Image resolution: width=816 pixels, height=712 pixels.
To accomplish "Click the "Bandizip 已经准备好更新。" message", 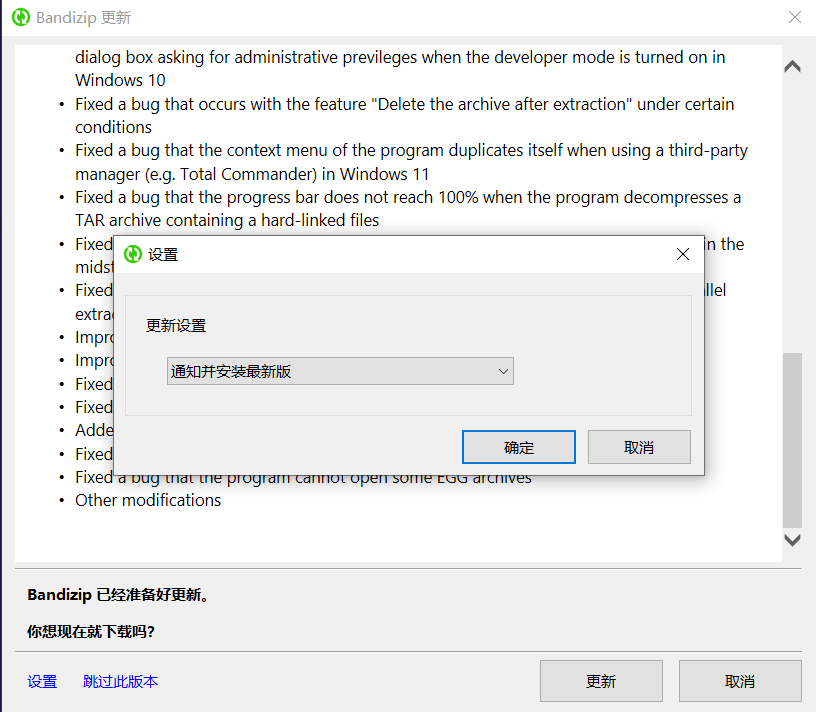I will pyautogui.click(x=119, y=594).
